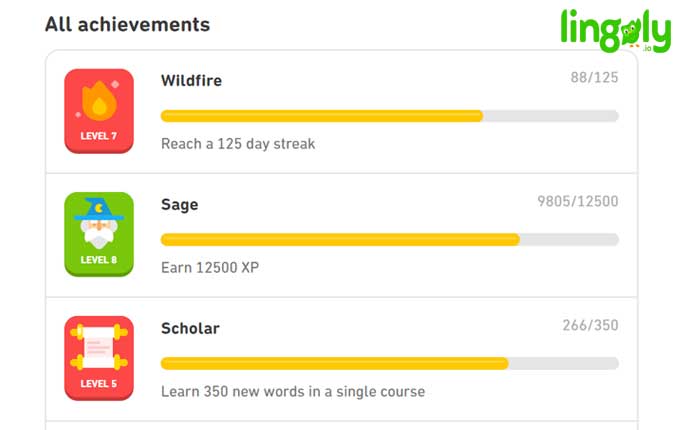Click the Scholar scroll badge icon
Image resolution: width=700 pixels, height=430 pixels.
(x=99, y=358)
